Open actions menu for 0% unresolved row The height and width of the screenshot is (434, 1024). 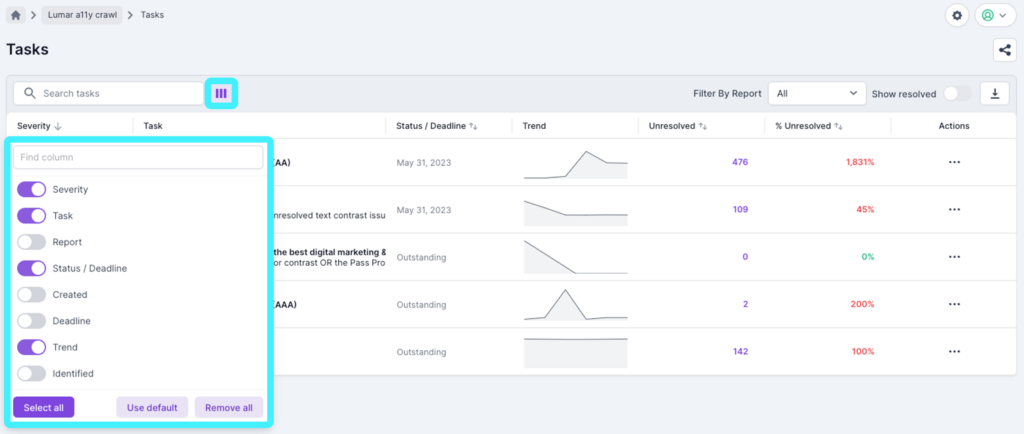pos(954,257)
